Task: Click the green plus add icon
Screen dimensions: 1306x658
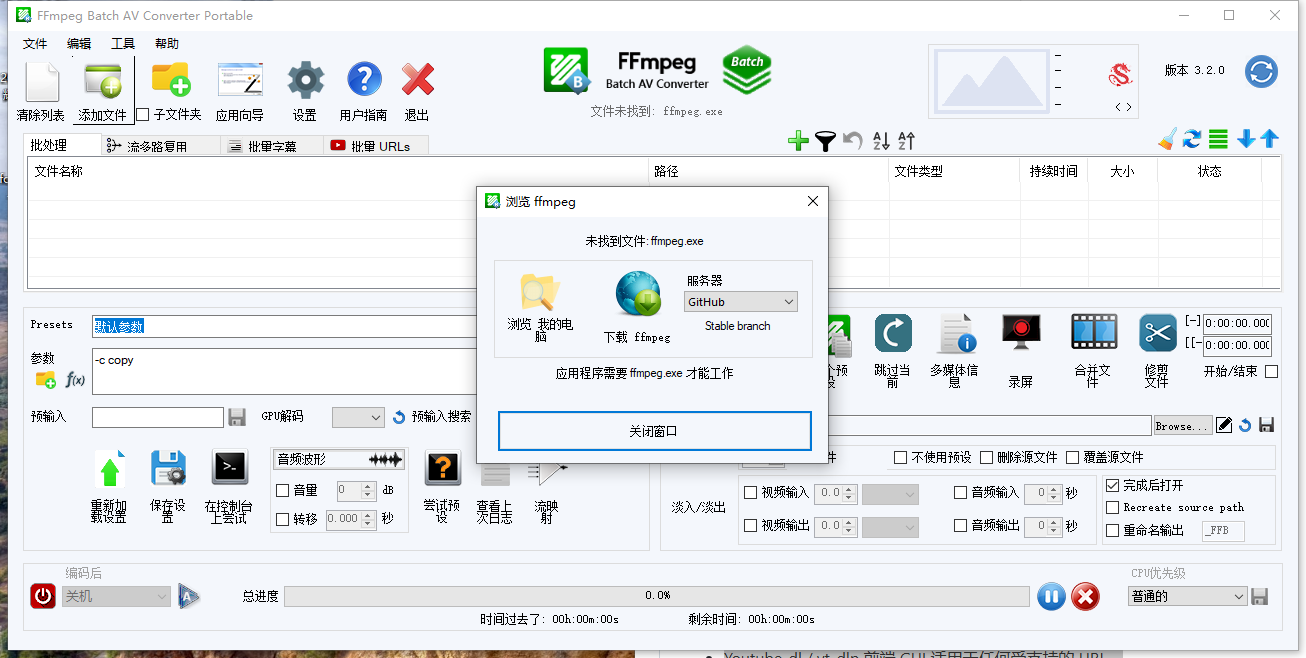Action: [x=798, y=139]
